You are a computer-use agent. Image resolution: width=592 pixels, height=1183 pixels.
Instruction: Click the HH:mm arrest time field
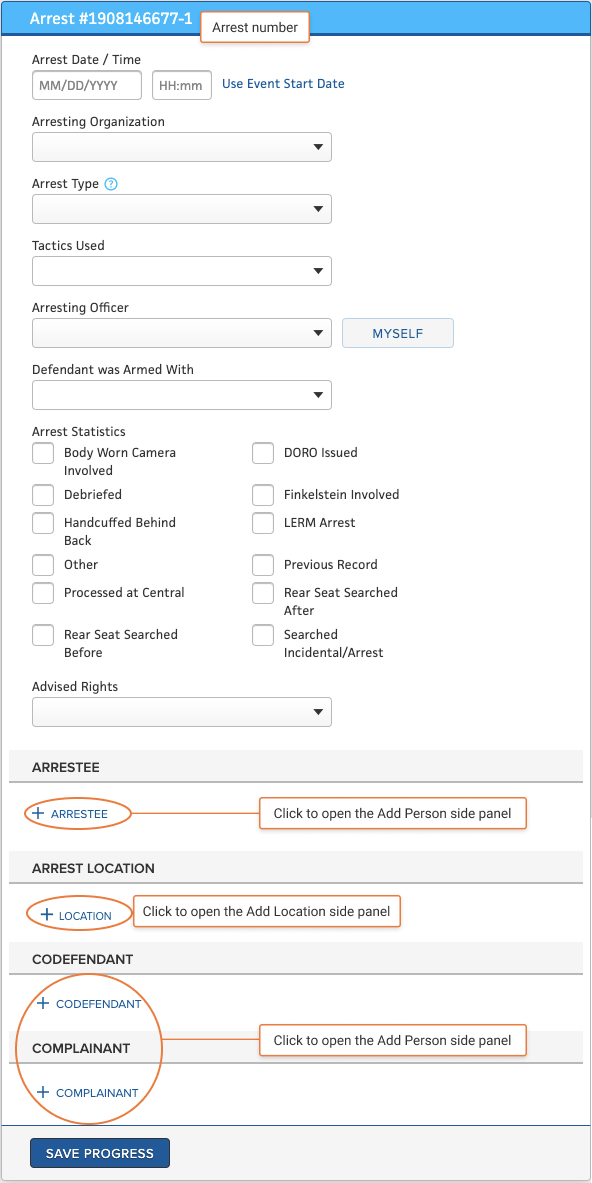click(181, 85)
